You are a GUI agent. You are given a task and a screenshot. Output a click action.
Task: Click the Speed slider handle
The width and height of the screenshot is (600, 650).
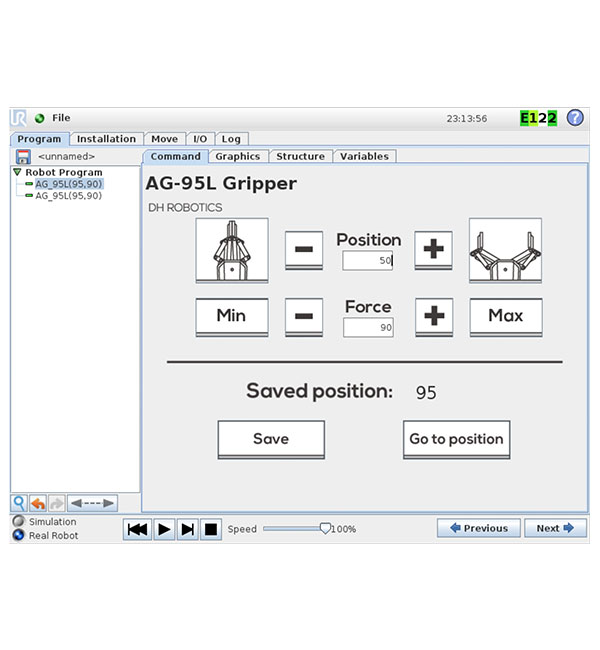[x=325, y=529]
